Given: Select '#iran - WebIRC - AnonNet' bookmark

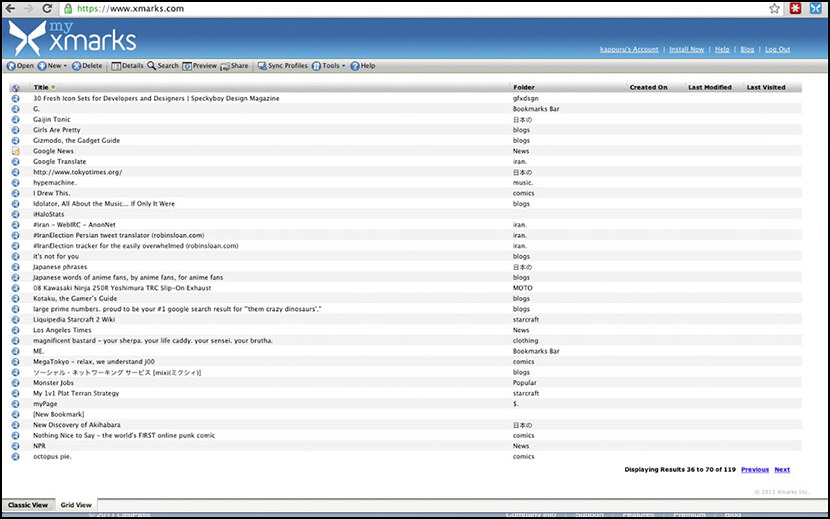Looking at the screenshot, I should click(x=74, y=225).
